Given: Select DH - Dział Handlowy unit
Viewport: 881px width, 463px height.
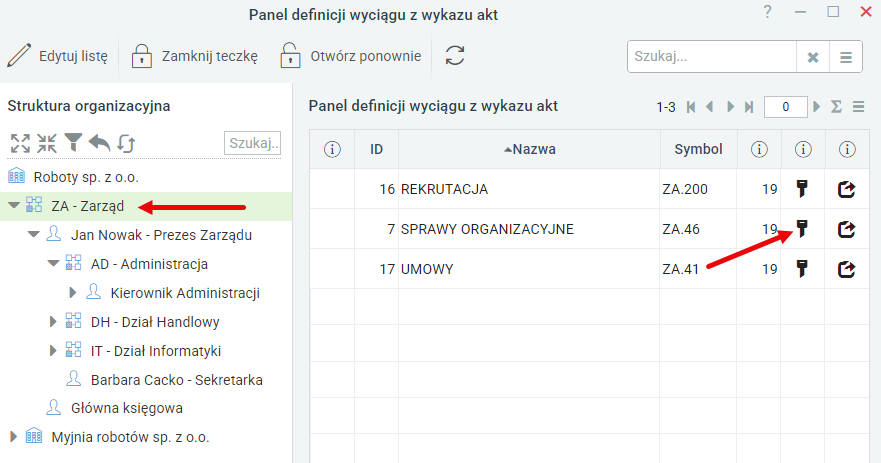Looking at the screenshot, I should [155, 322].
